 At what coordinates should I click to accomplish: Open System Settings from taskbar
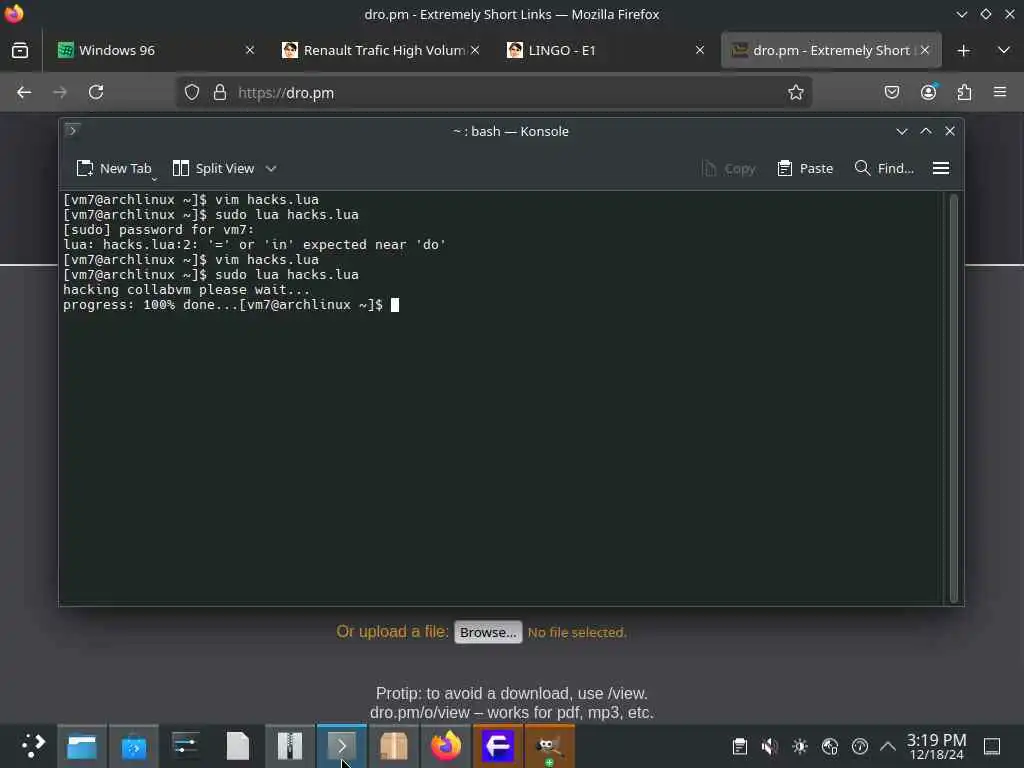coord(185,746)
